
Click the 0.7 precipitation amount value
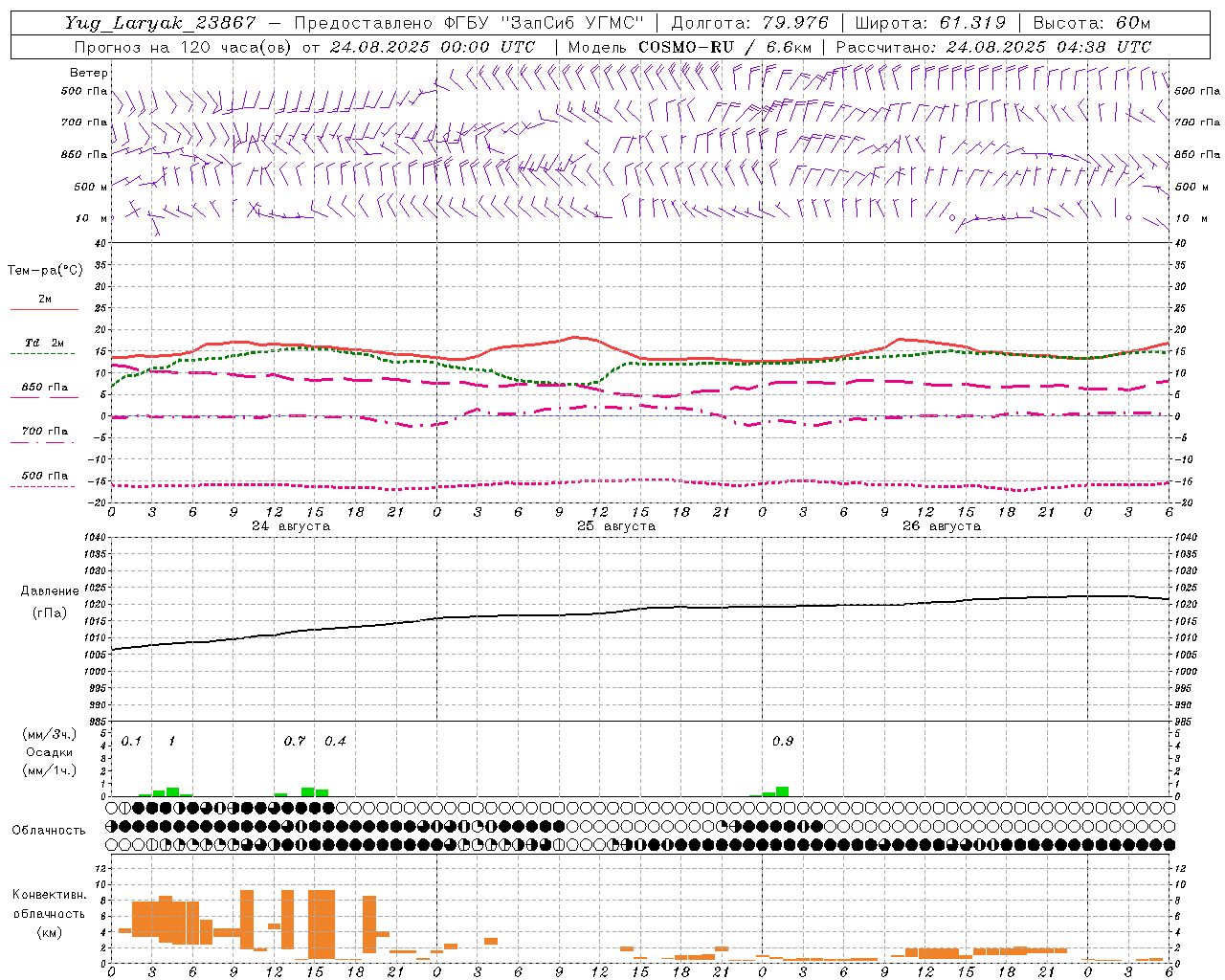click(295, 742)
